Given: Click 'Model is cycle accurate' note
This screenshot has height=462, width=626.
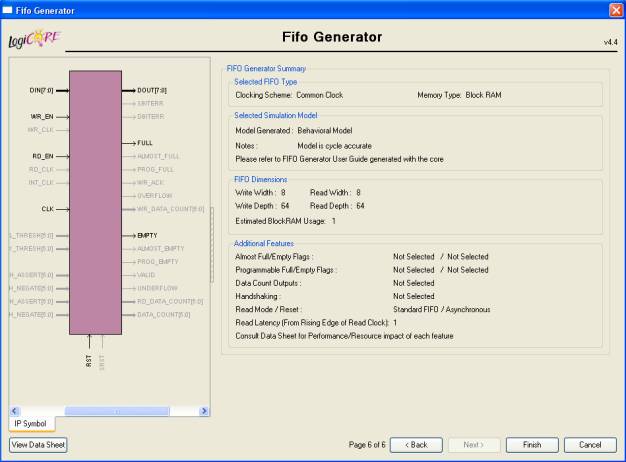Looking at the screenshot, I should coord(335,146).
